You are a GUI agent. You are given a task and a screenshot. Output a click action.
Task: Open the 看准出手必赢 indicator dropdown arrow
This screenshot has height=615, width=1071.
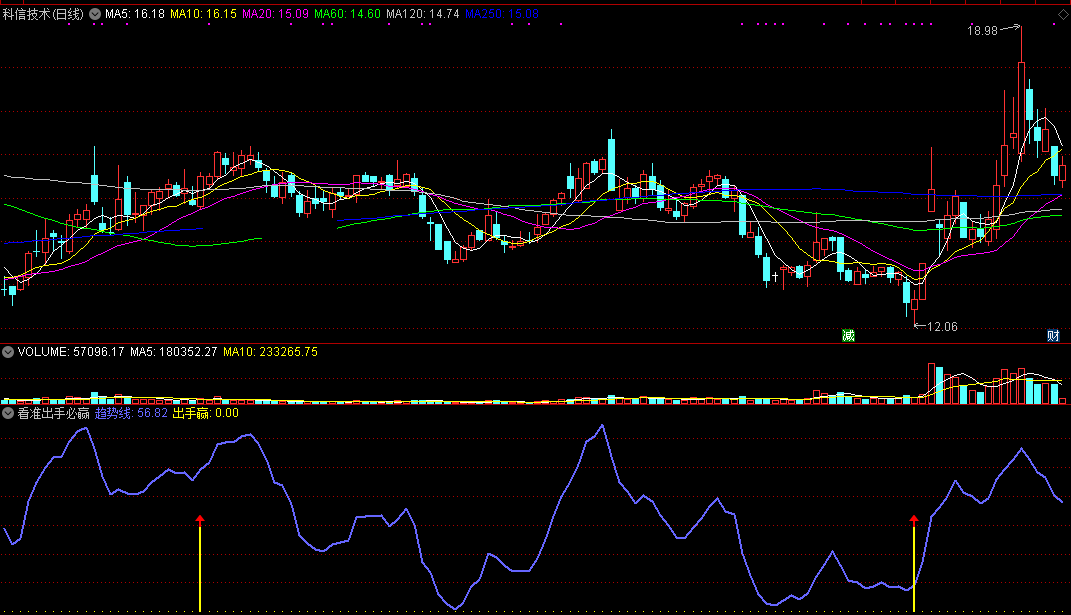(x=8, y=413)
